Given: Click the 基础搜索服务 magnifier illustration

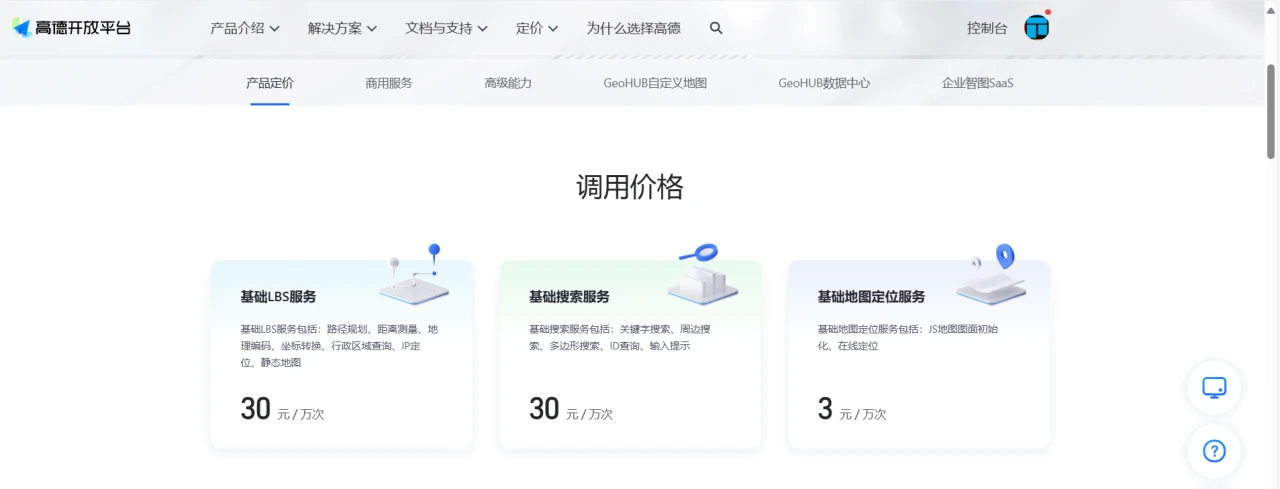Looking at the screenshot, I should pos(703,275).
